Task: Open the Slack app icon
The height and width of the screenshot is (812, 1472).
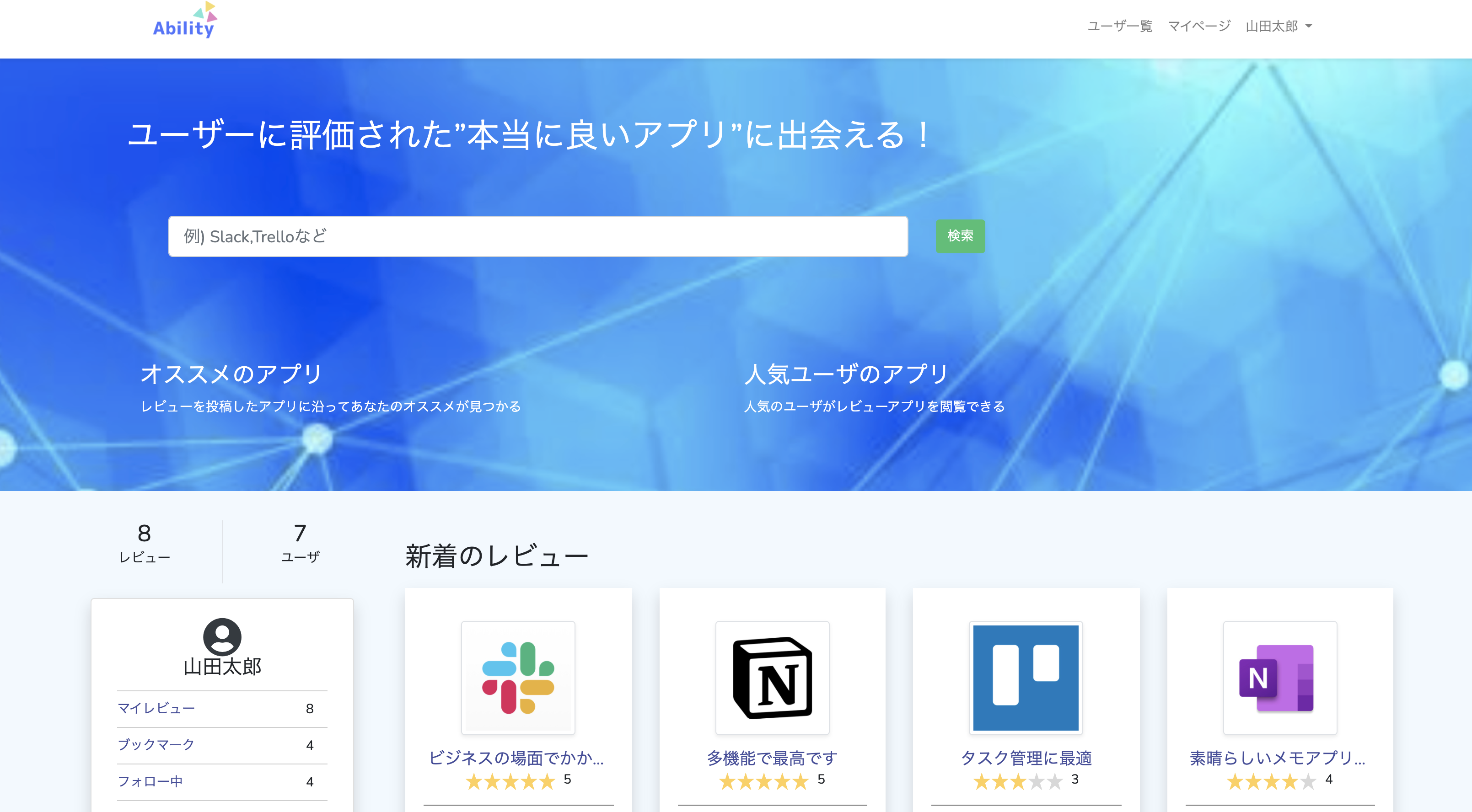Action: [518, 677]
